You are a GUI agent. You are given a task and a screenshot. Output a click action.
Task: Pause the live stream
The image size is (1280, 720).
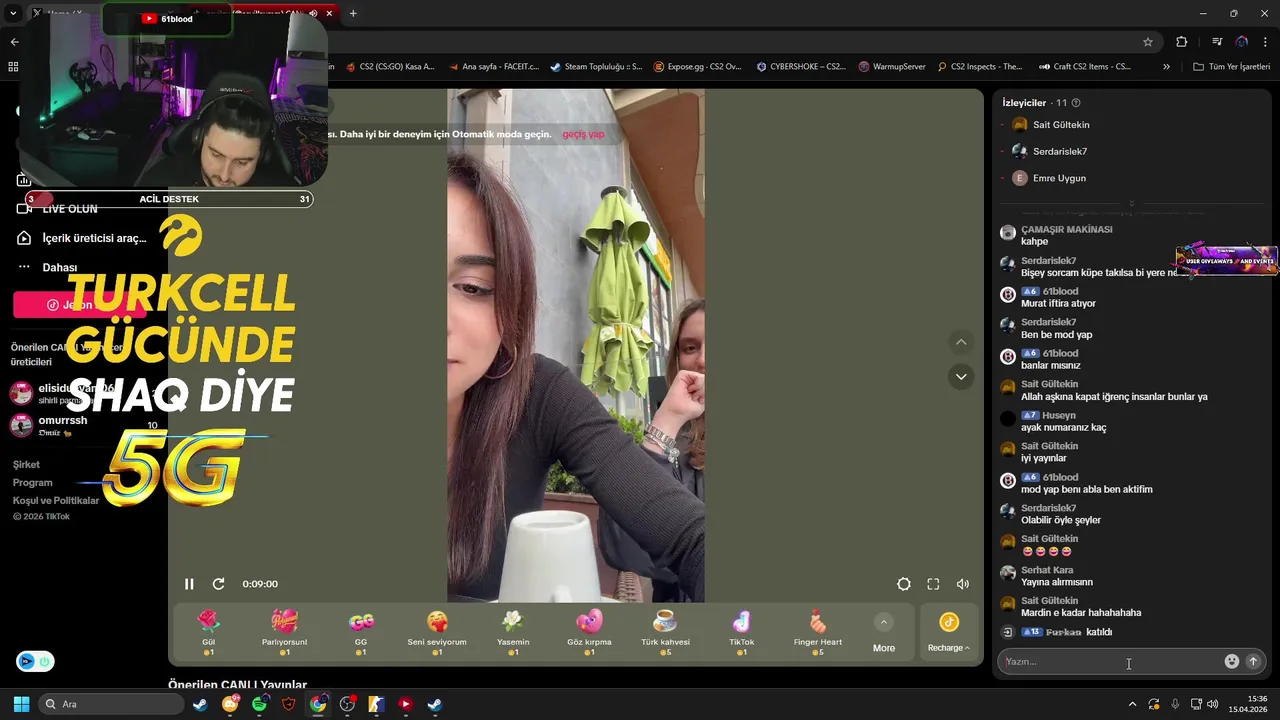coord(189,584)
